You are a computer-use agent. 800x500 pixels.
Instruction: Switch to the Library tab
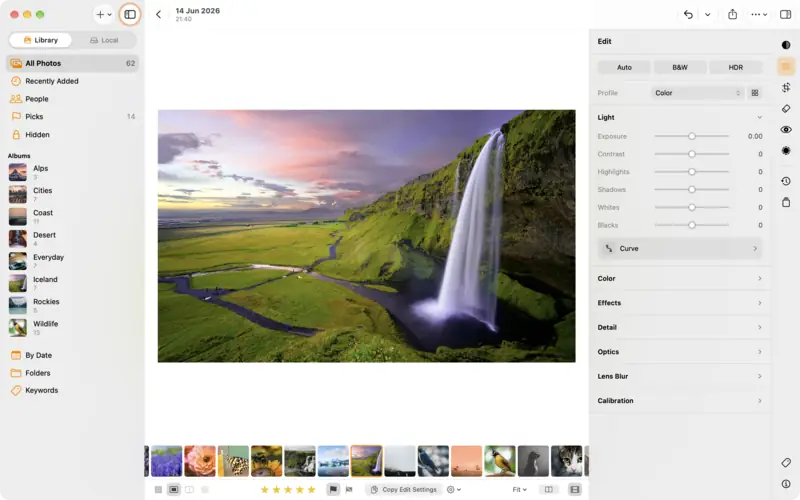click(41, 40)
